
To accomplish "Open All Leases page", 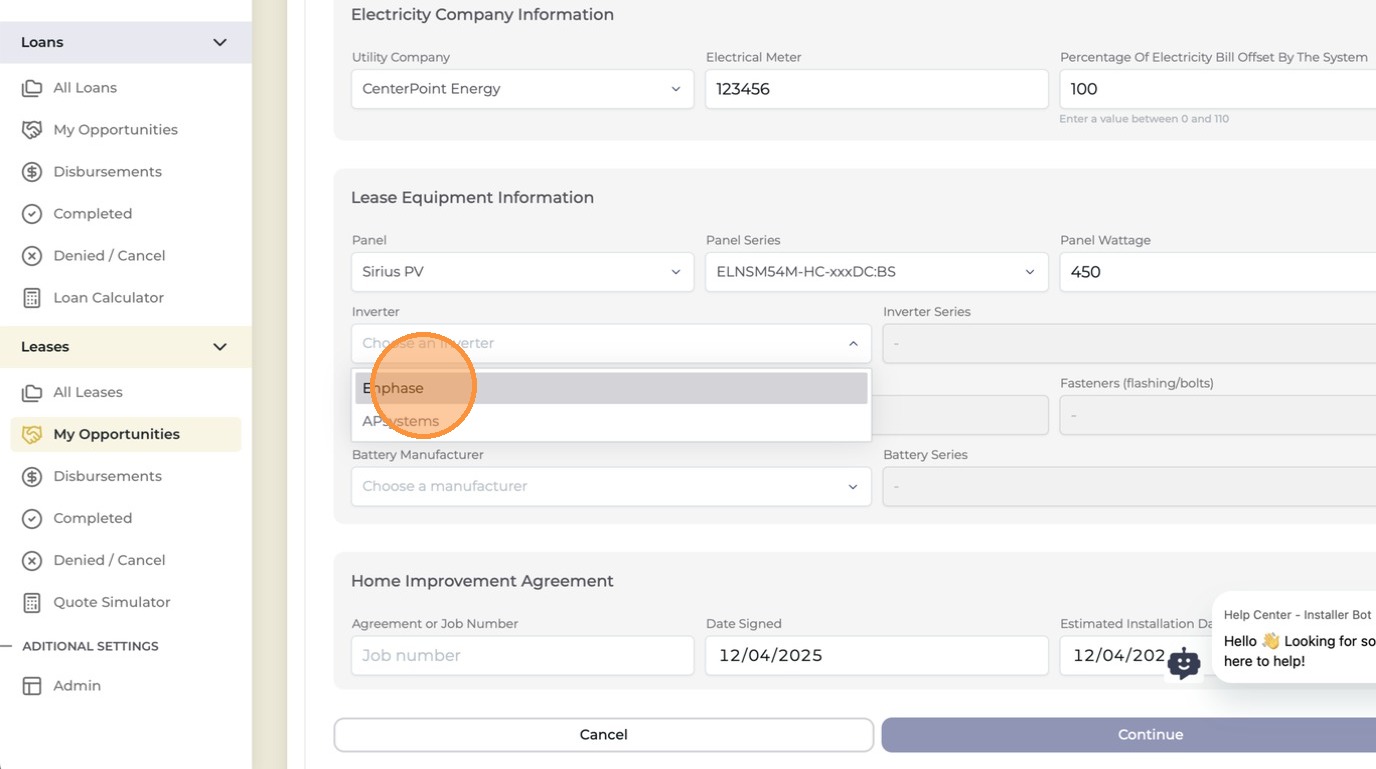I will [88, 393].
